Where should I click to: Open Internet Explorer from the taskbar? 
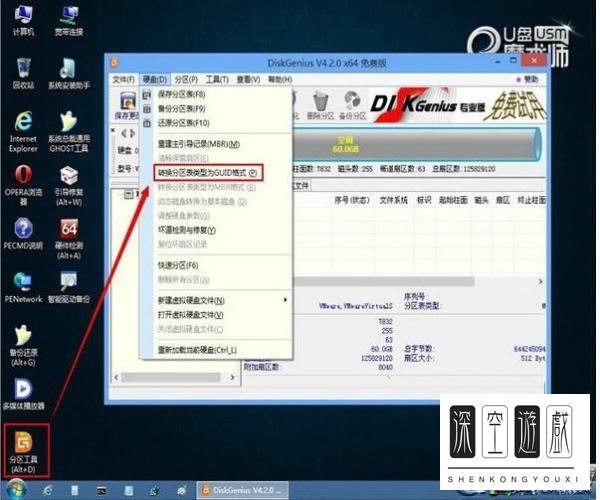[x=48, y=490]
